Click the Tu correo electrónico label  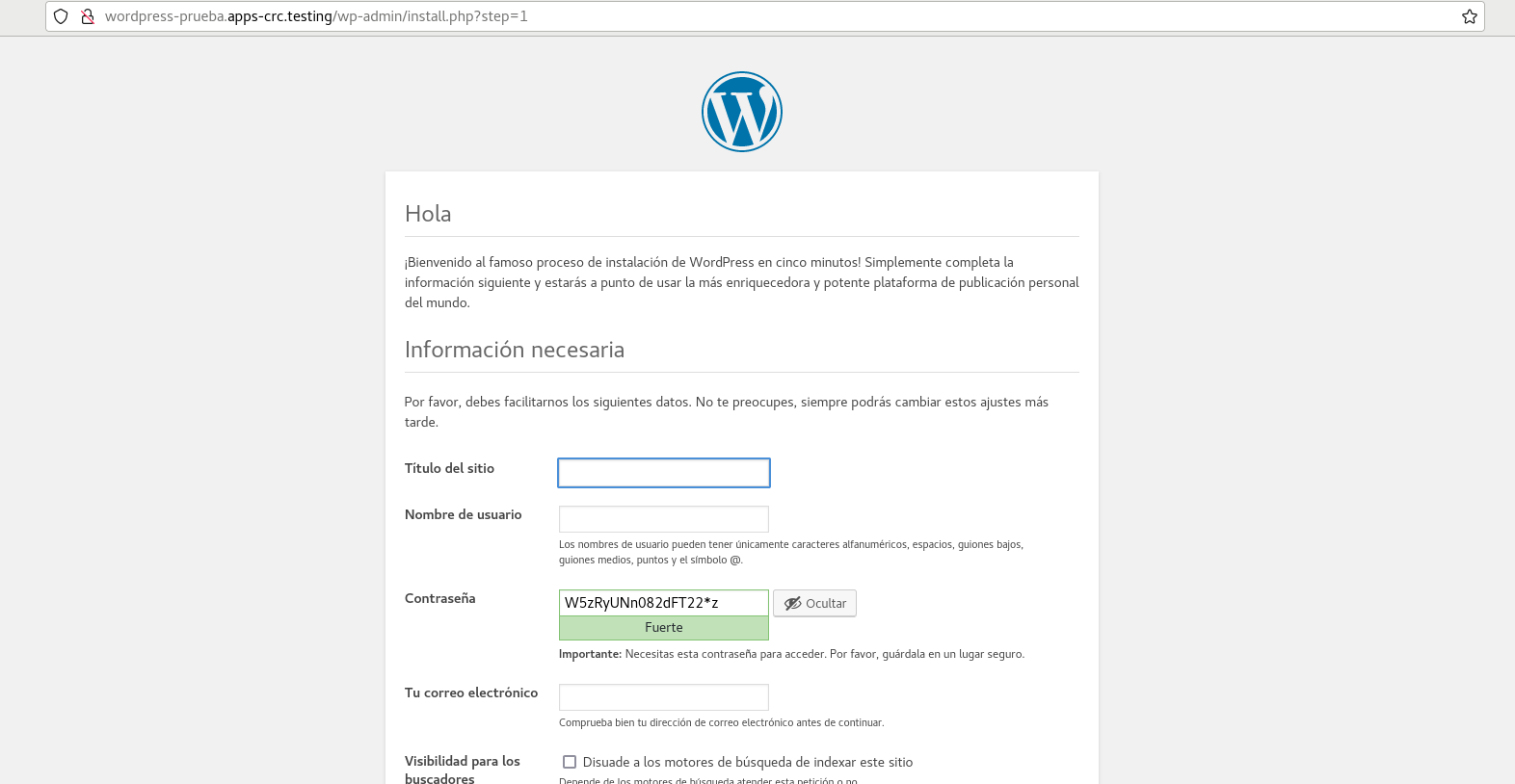tap(471, 693)
